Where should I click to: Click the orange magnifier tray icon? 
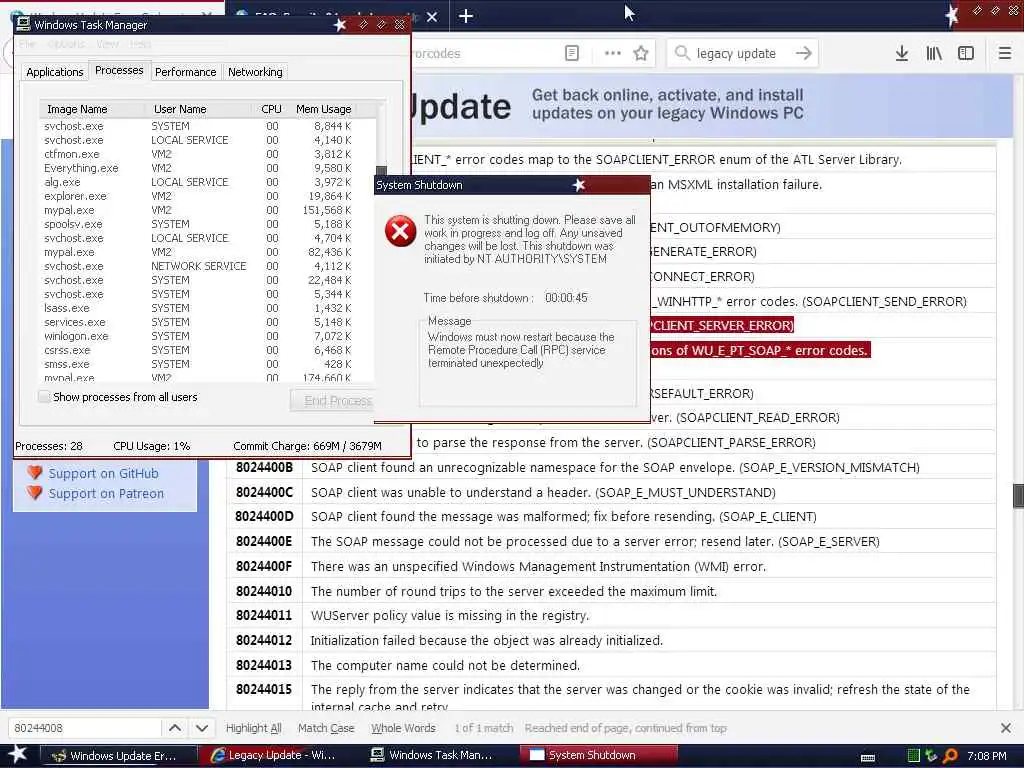[950, 756]
